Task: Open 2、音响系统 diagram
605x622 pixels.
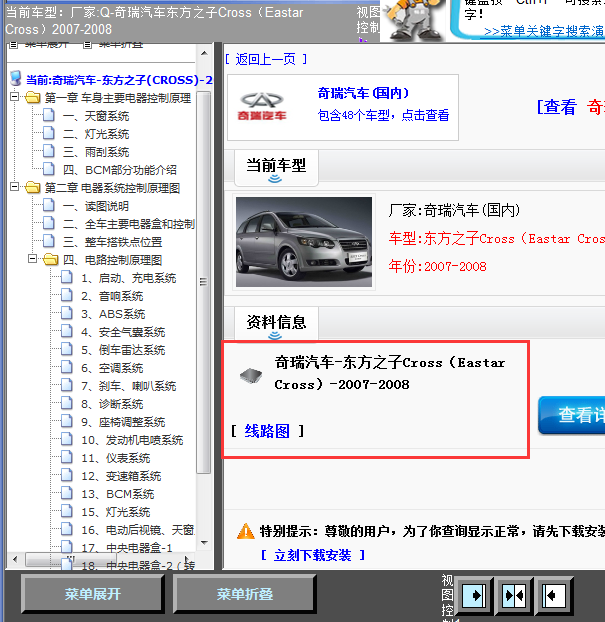Action: pyautogui.click(x=112, y=296)
